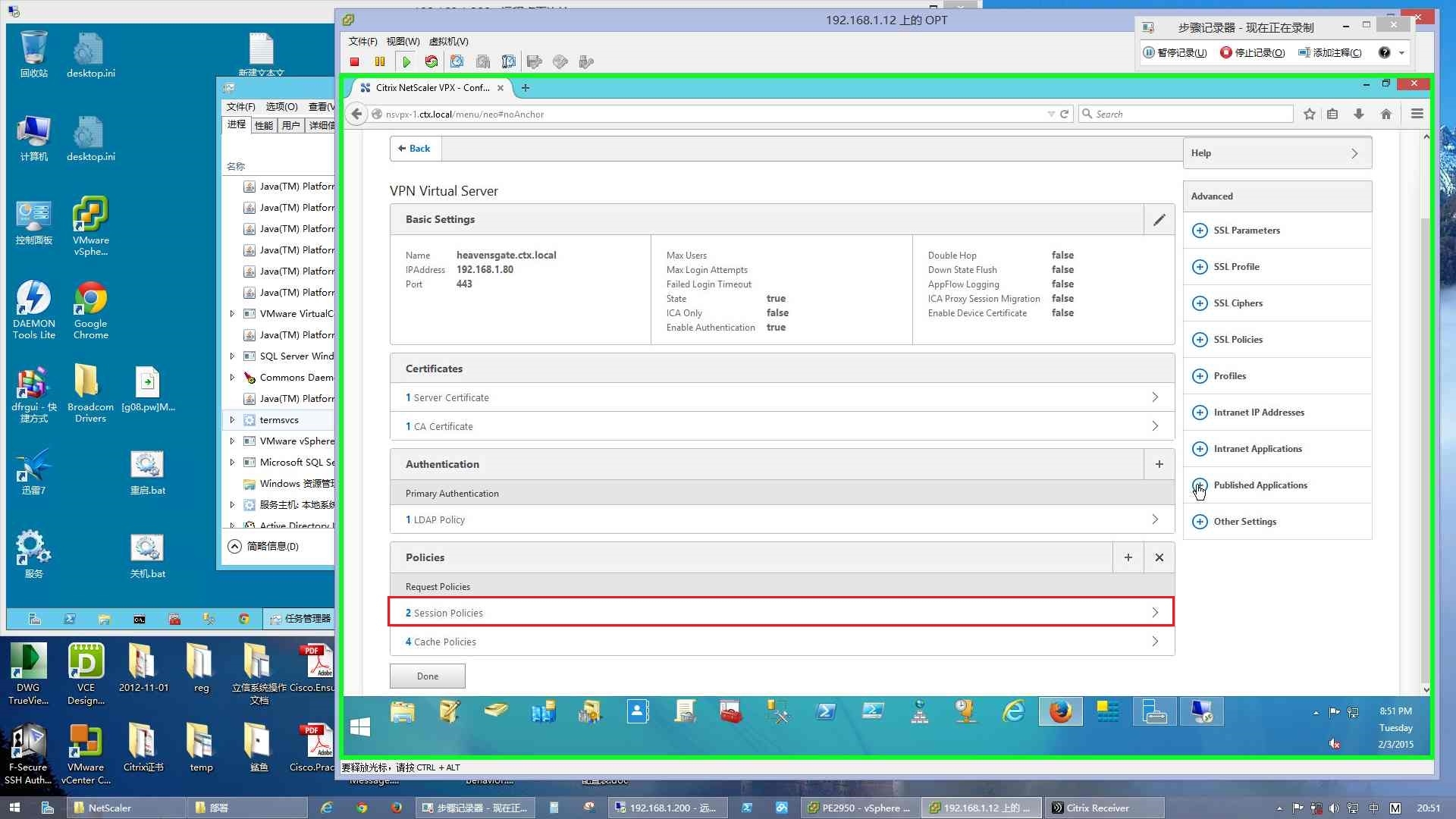Viewport: 1456px width, 819px height.
Task: Click the snapshot manager wrench icon
Action: coord(509,61)
